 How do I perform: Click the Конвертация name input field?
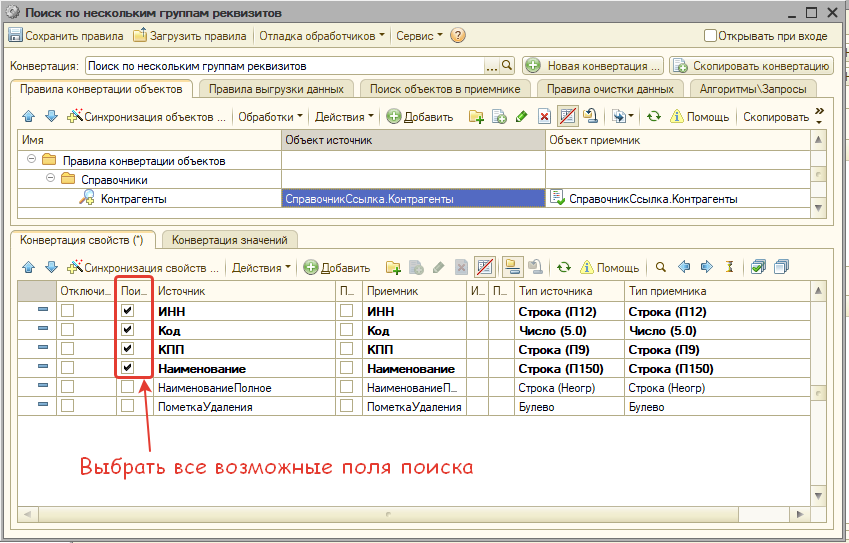coord(285,66)
